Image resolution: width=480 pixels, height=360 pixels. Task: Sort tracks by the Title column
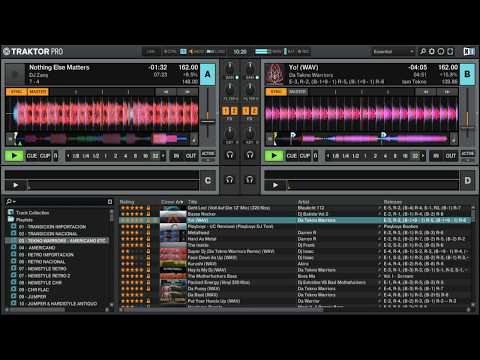(192, 202)
